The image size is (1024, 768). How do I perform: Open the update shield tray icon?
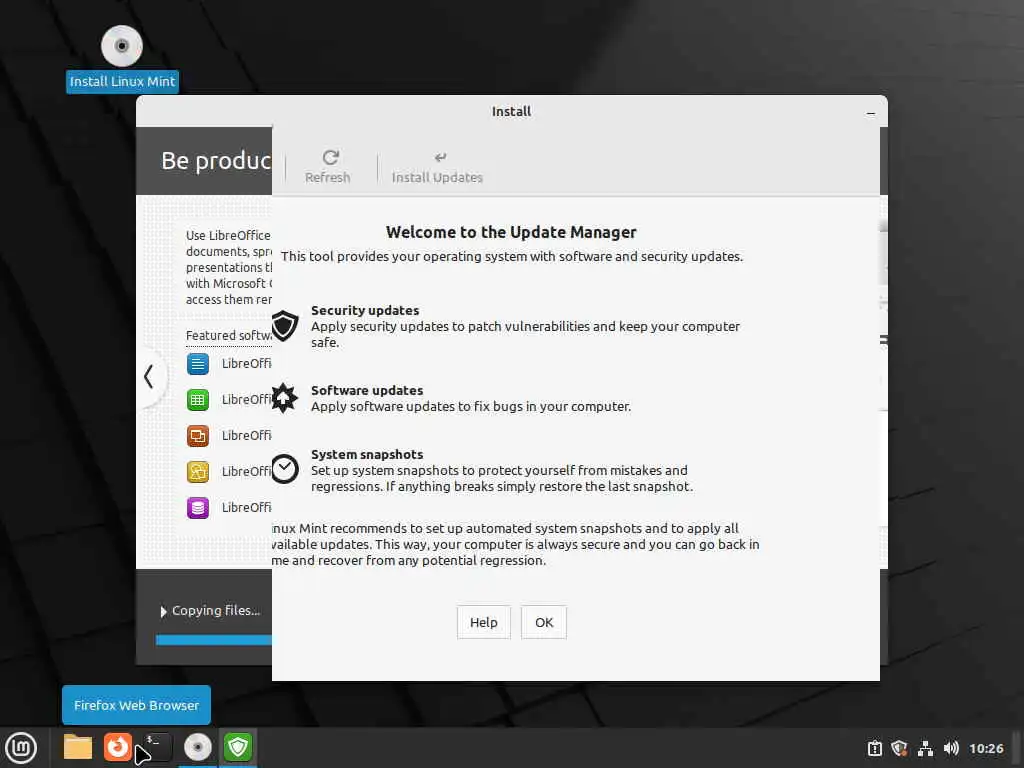coord(899,748)
